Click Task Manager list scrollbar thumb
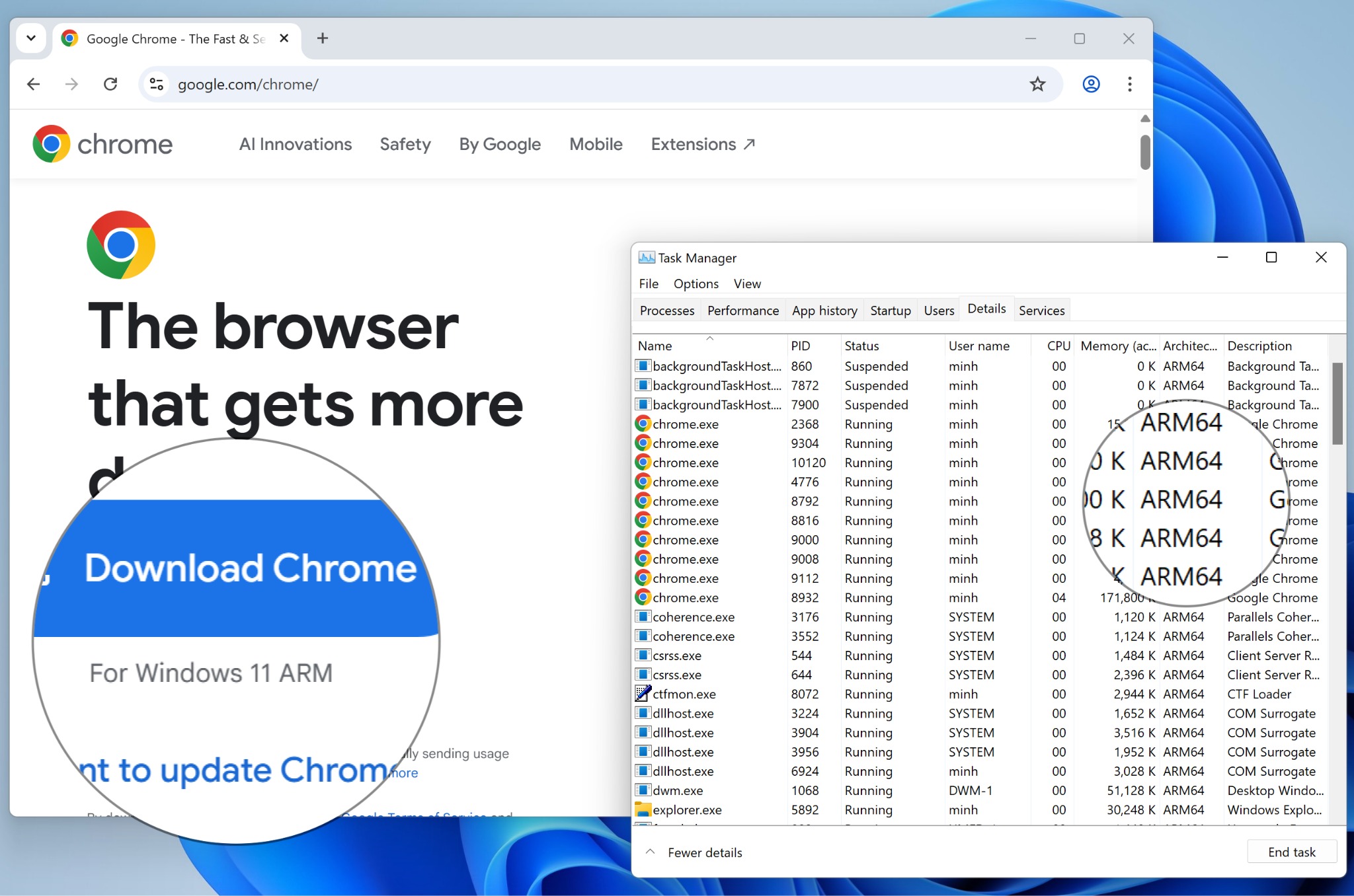 [x=1337, y=403]
